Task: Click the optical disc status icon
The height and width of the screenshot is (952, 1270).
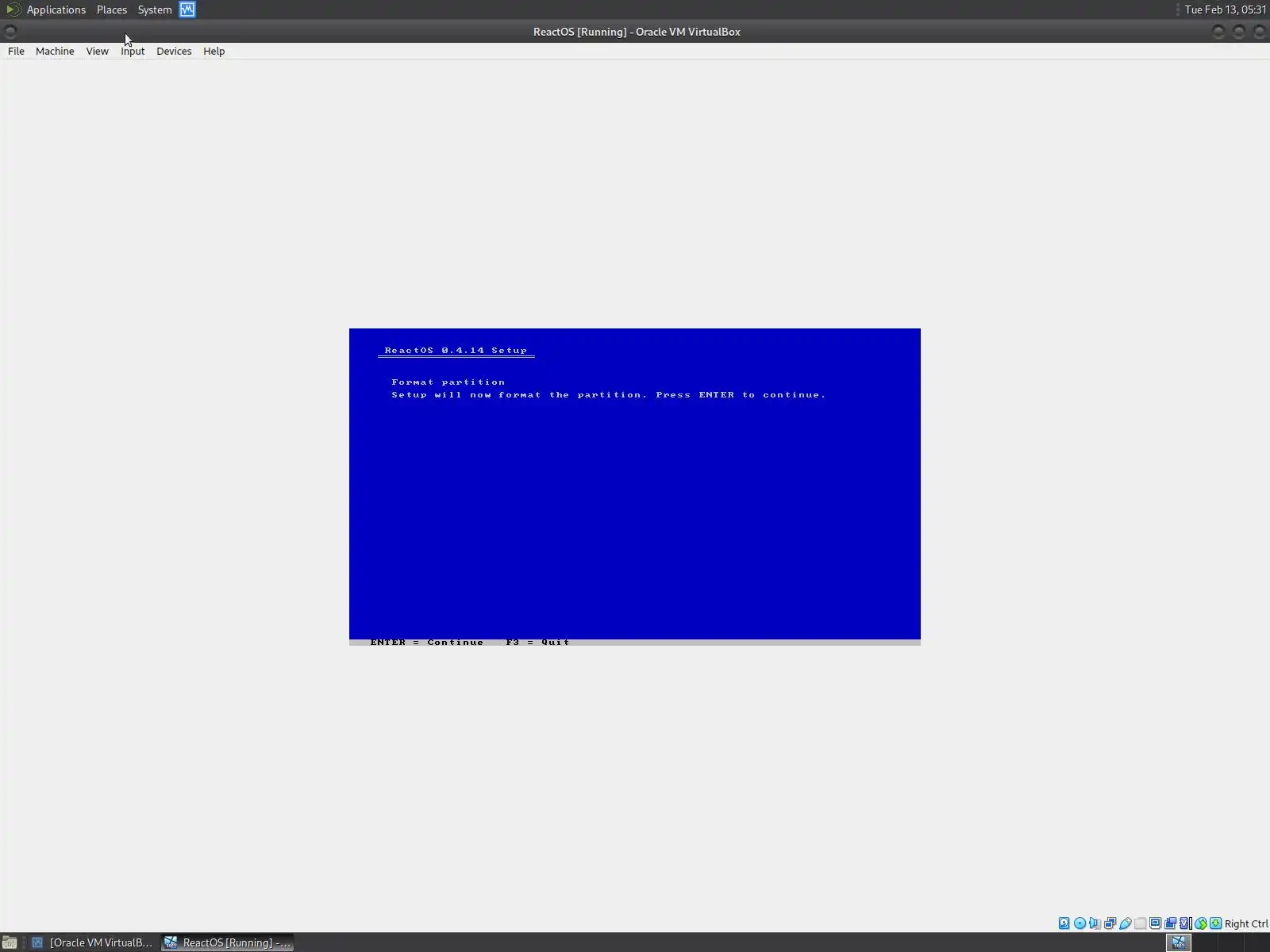Action: pos(1079,923)
